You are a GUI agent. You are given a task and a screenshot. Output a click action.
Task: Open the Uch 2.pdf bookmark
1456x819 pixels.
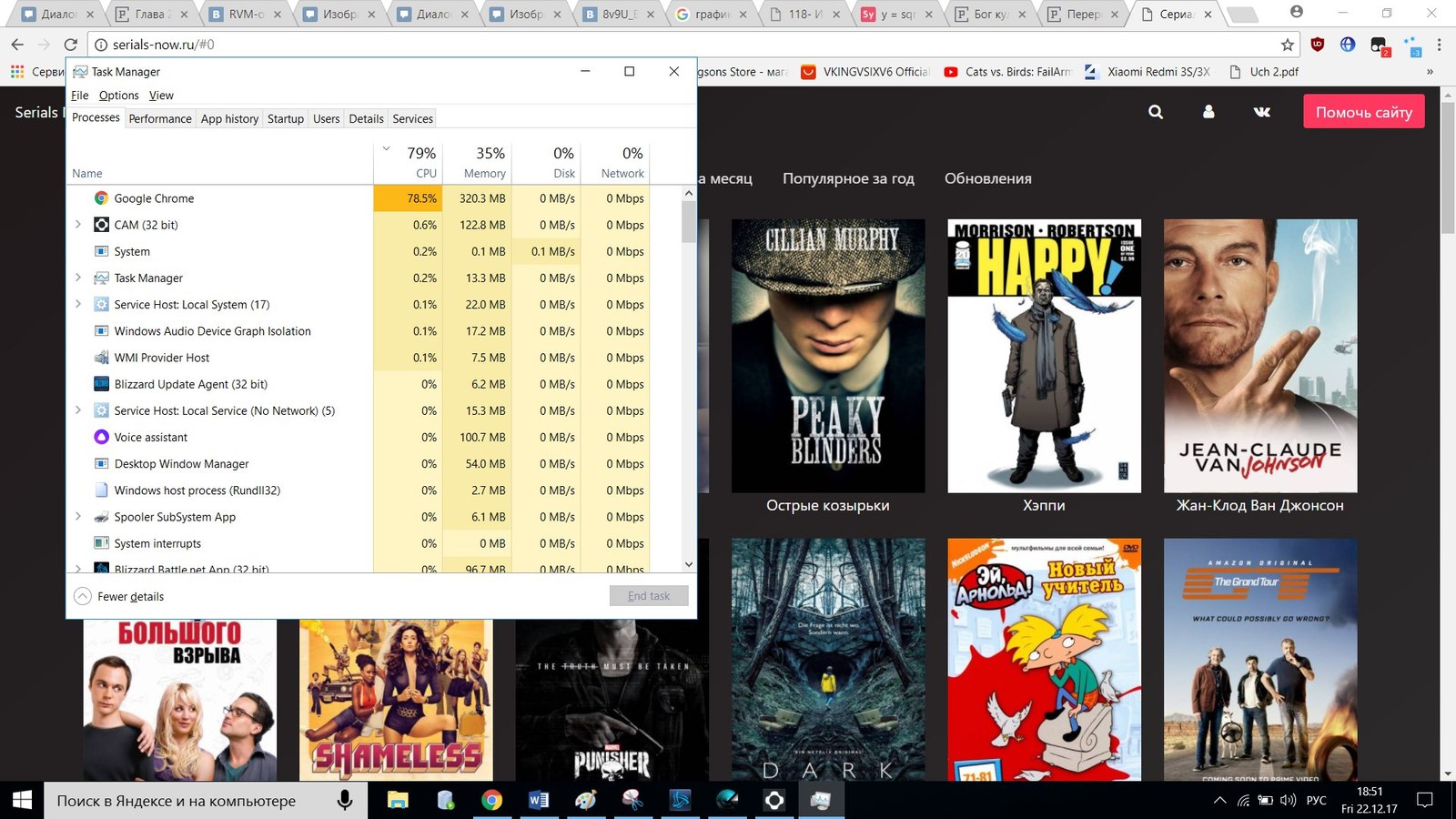[x=1264, y=72]
